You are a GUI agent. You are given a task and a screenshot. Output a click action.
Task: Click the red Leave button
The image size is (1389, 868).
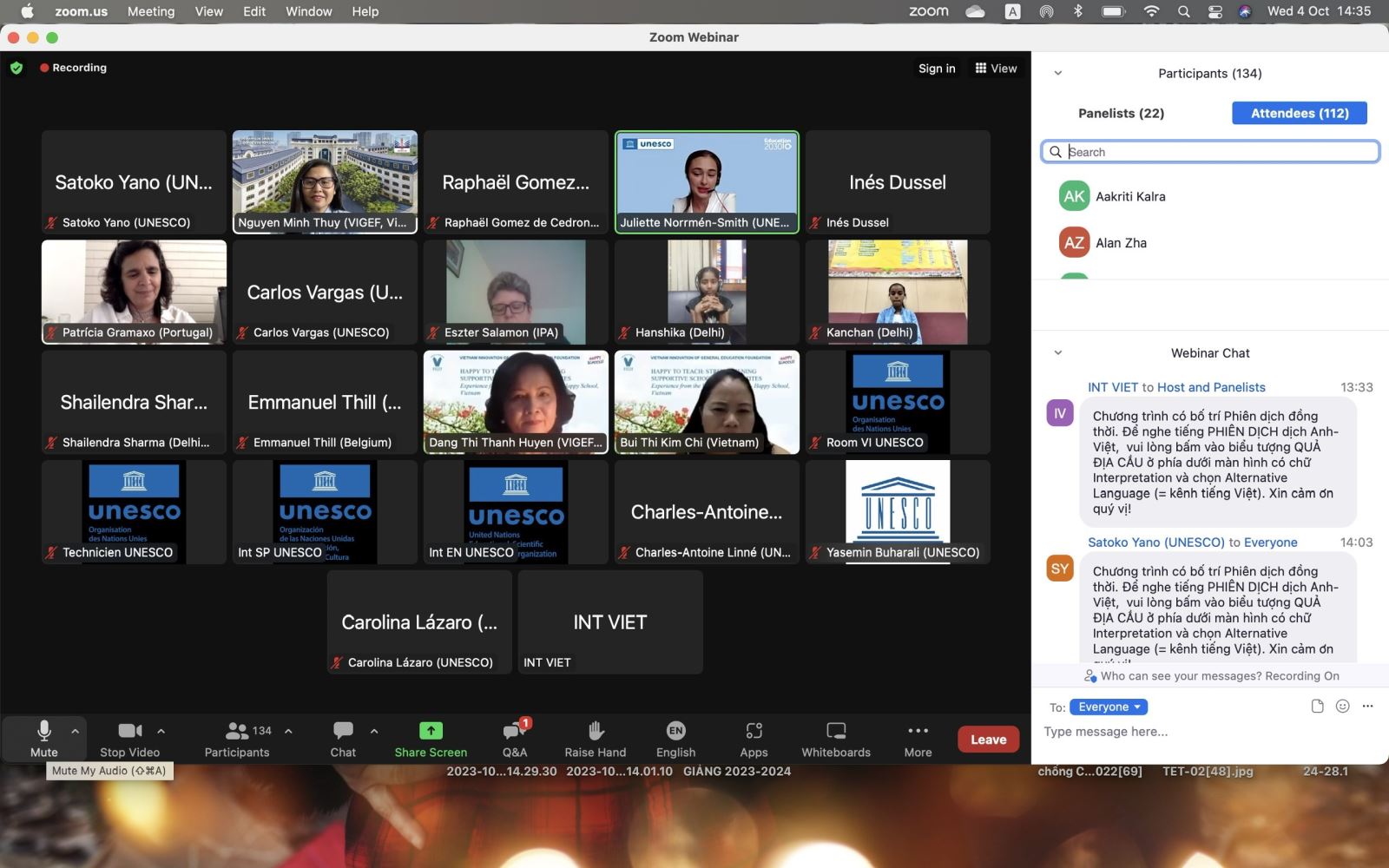click(x=988, y=740)
